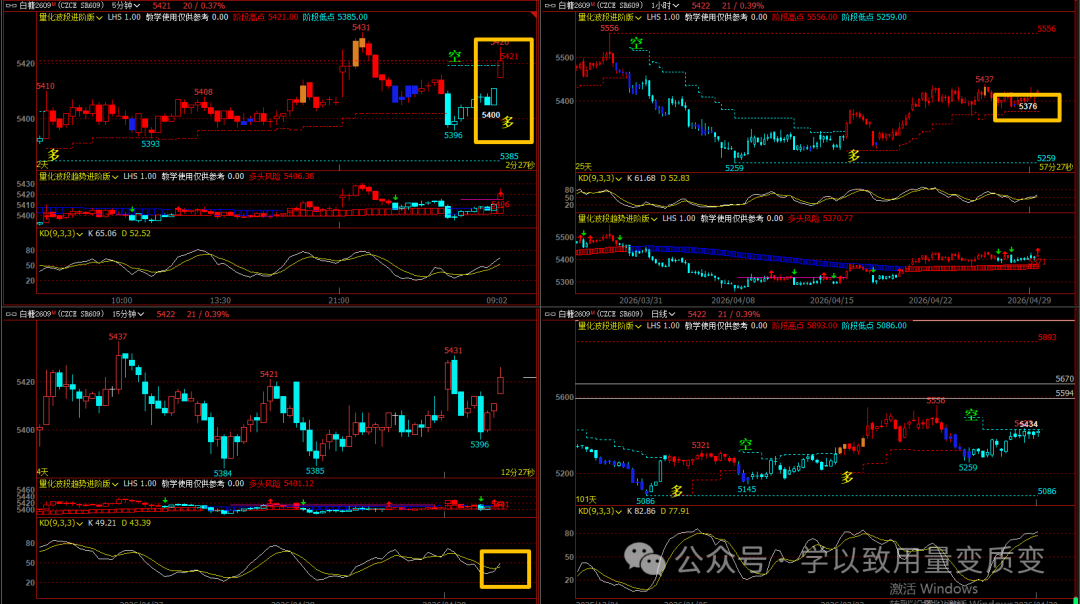
Task: Expand 量化波段进阶版 indicator menu in 5分钟 panel
Action: tap(71, 17)
